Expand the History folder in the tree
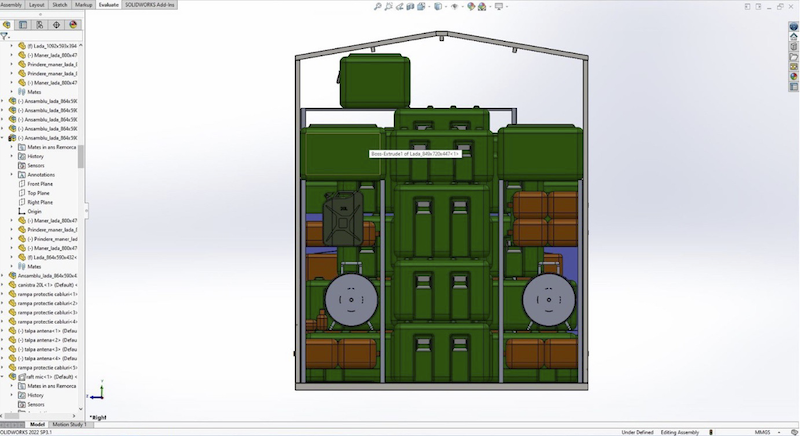800x436 pixels. tap(12, 156)
